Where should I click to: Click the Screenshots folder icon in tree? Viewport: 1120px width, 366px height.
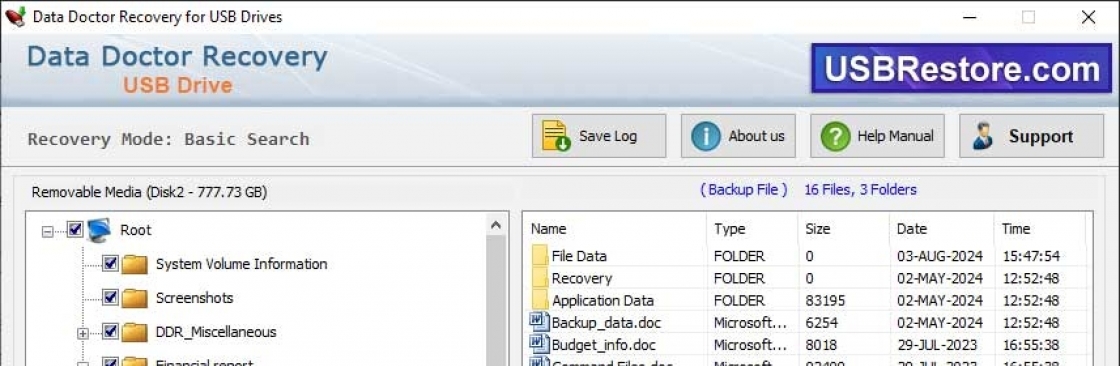[134, 298]
